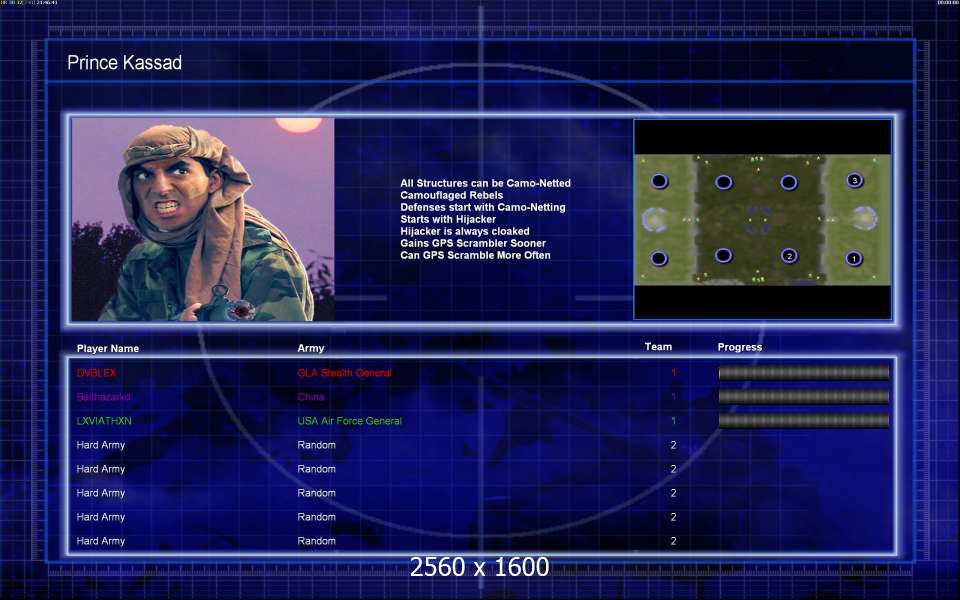The height and width of the screenshot is (600, 960).
Task: Click team number in DVBLEX row
Action: [673, 373]
